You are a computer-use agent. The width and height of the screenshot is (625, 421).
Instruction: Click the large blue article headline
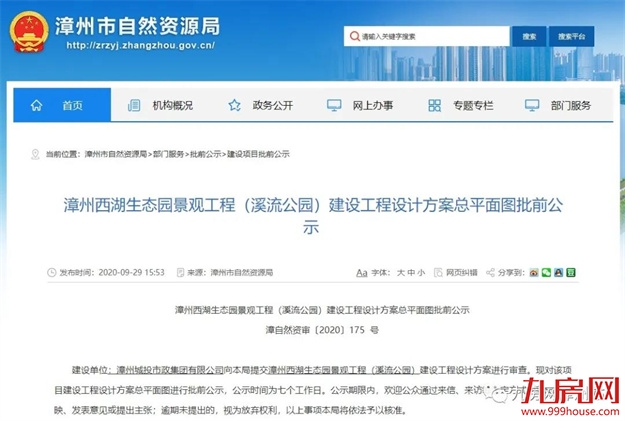pos(313,216)
